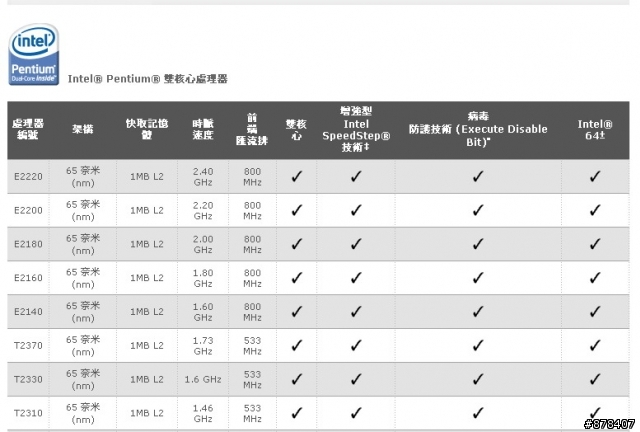Viewport: 640px width, 432px height.
Task: Click the dual-core checkmark in T2310 row
Action: (x=297, y=413)
